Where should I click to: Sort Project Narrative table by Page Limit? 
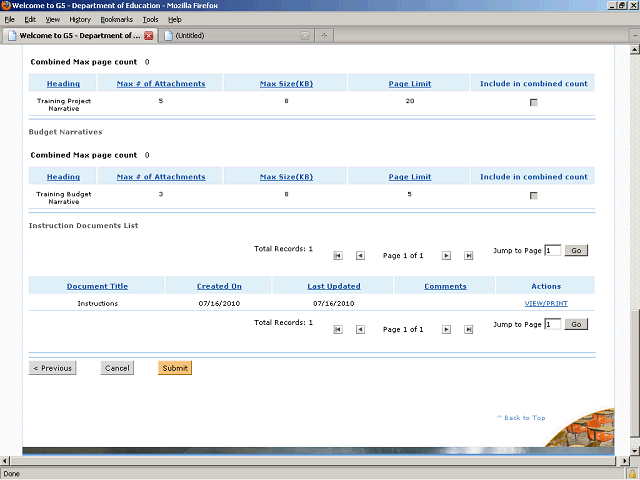(410, 84)
